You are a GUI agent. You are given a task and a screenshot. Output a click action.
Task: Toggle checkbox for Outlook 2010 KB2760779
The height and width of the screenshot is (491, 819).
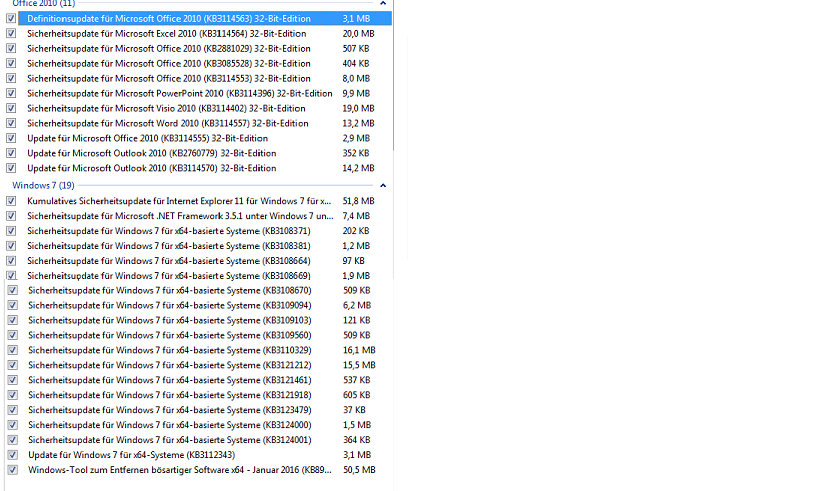tap(11, 153)
